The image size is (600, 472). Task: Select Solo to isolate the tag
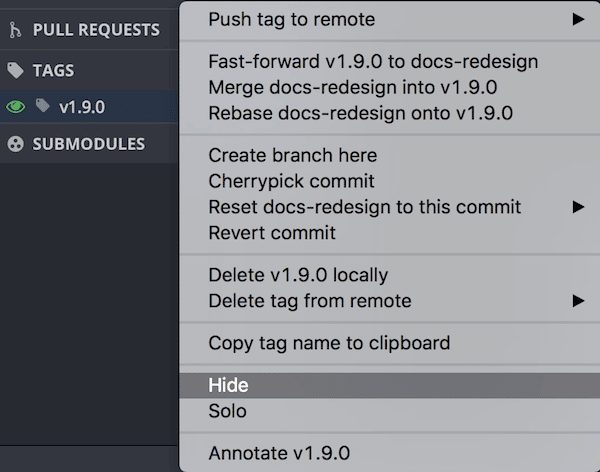pos(227,411)
